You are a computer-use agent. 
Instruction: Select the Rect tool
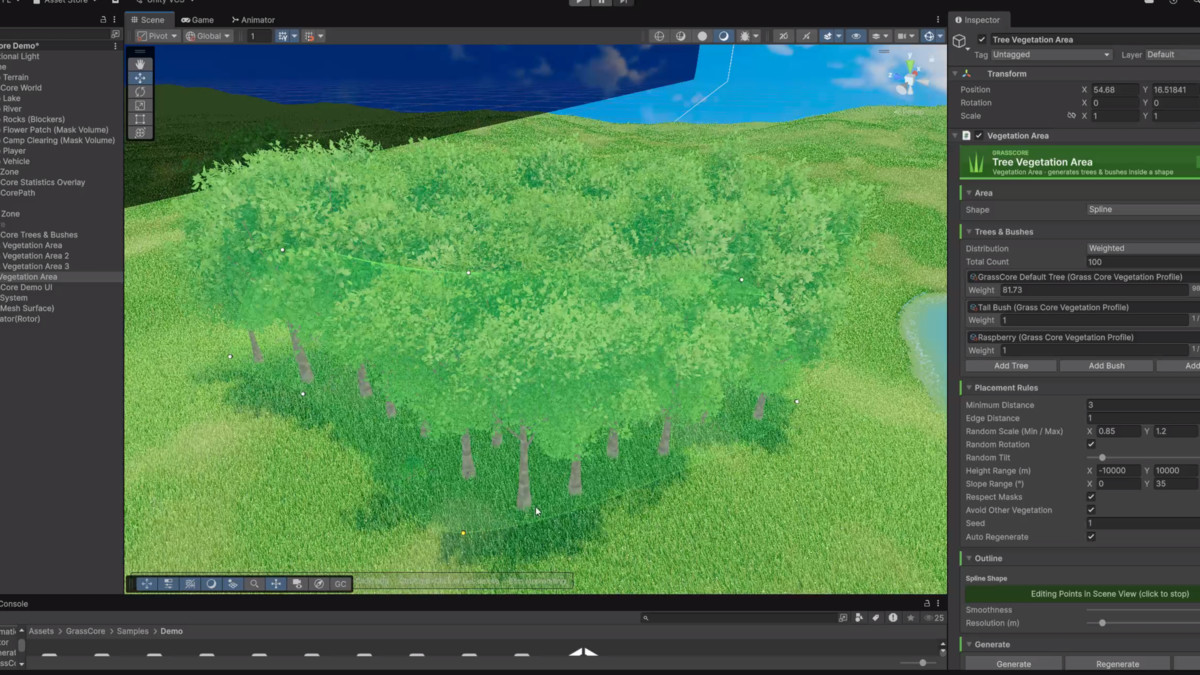point(140,119)
